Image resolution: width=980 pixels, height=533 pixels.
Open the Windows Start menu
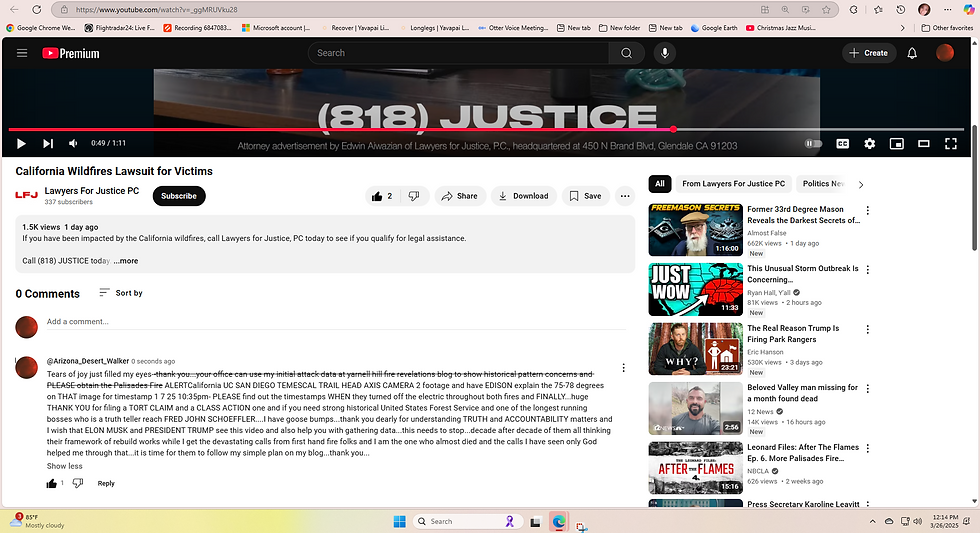click(399, 521)
